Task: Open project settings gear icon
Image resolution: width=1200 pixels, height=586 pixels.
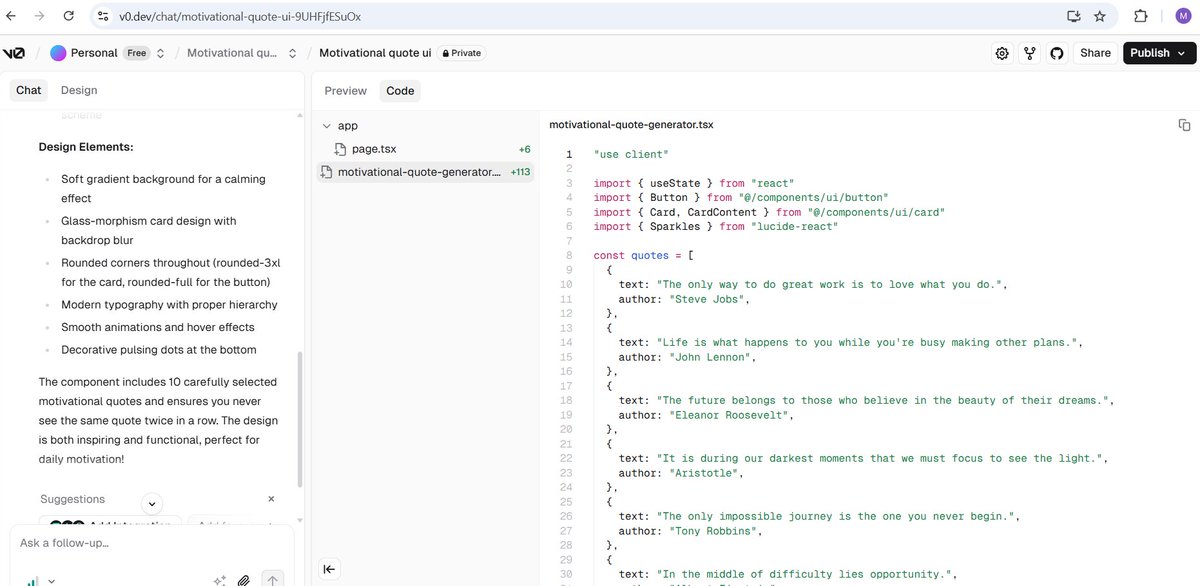Action: coord(1002,53)
